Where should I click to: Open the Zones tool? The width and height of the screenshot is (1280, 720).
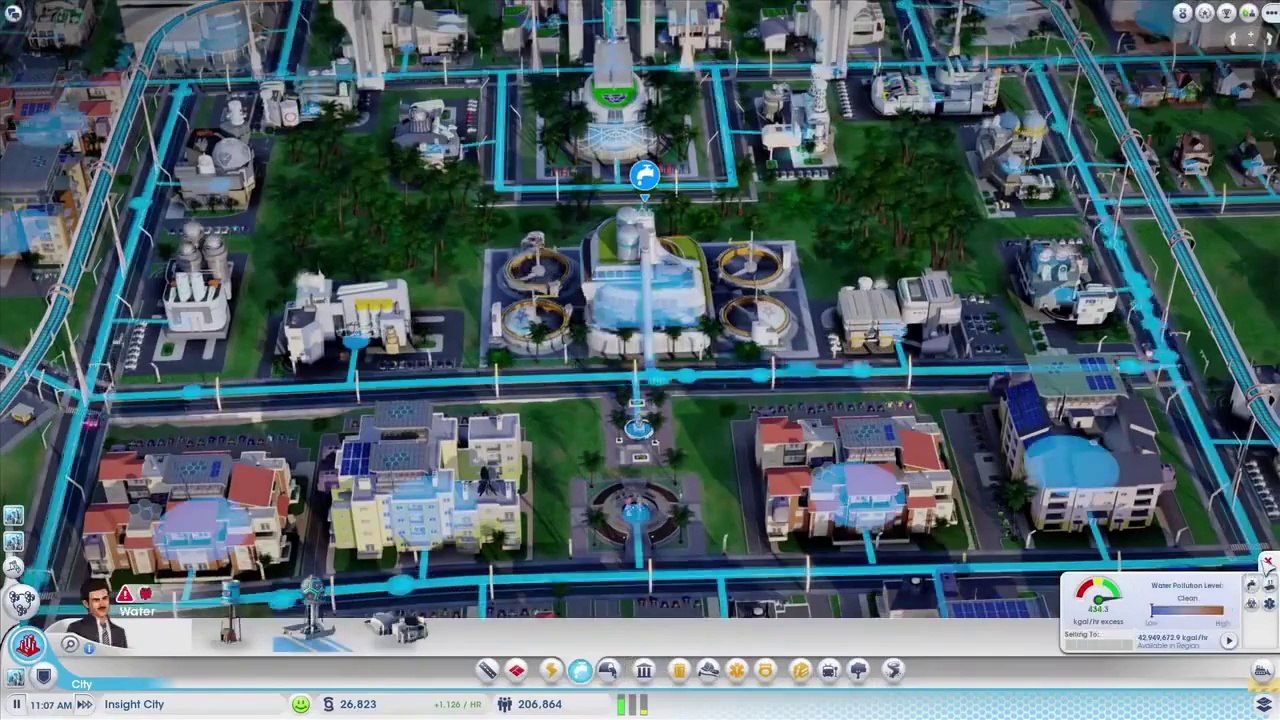point(517,670)
